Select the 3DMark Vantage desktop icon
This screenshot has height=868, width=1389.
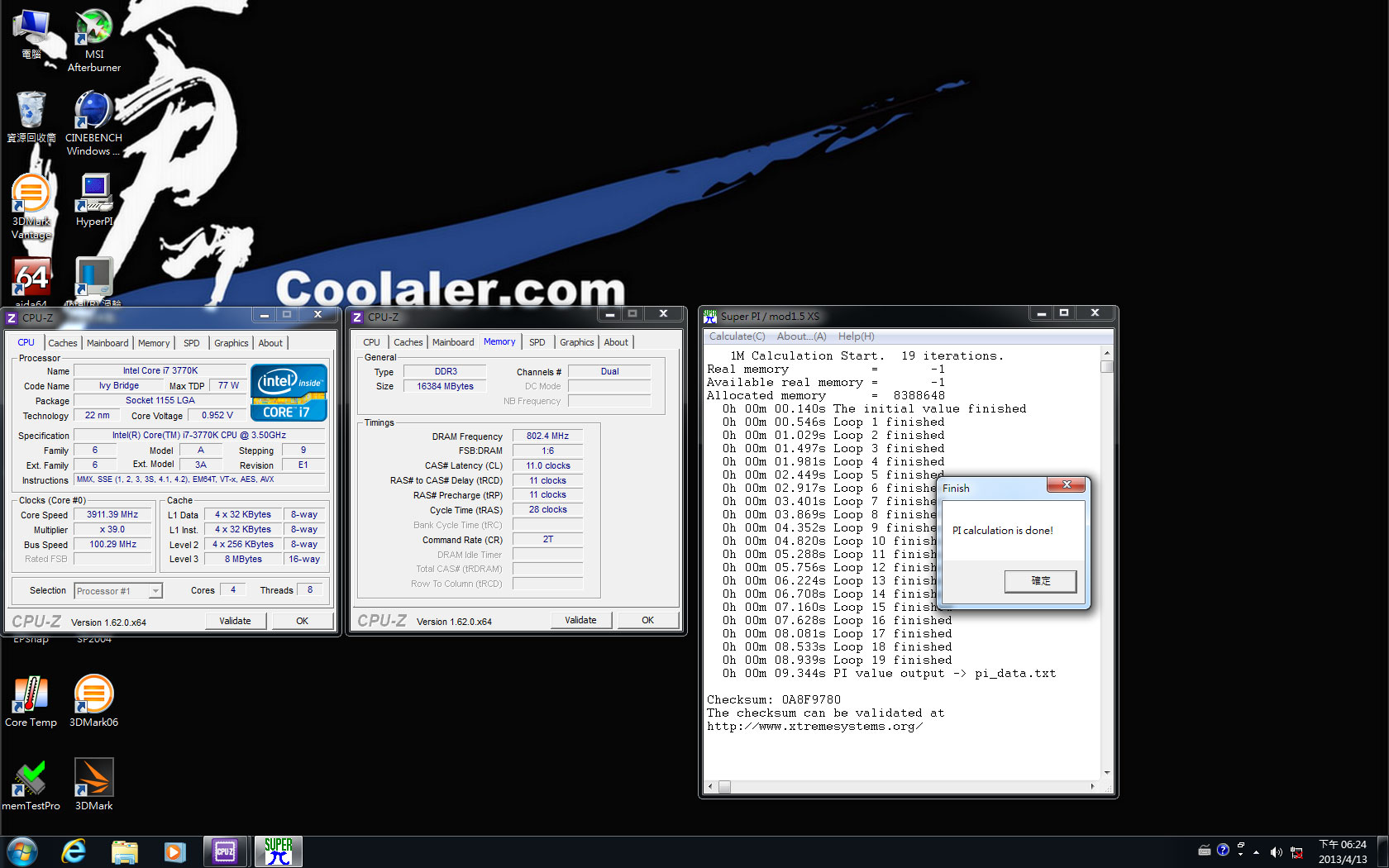31,207
